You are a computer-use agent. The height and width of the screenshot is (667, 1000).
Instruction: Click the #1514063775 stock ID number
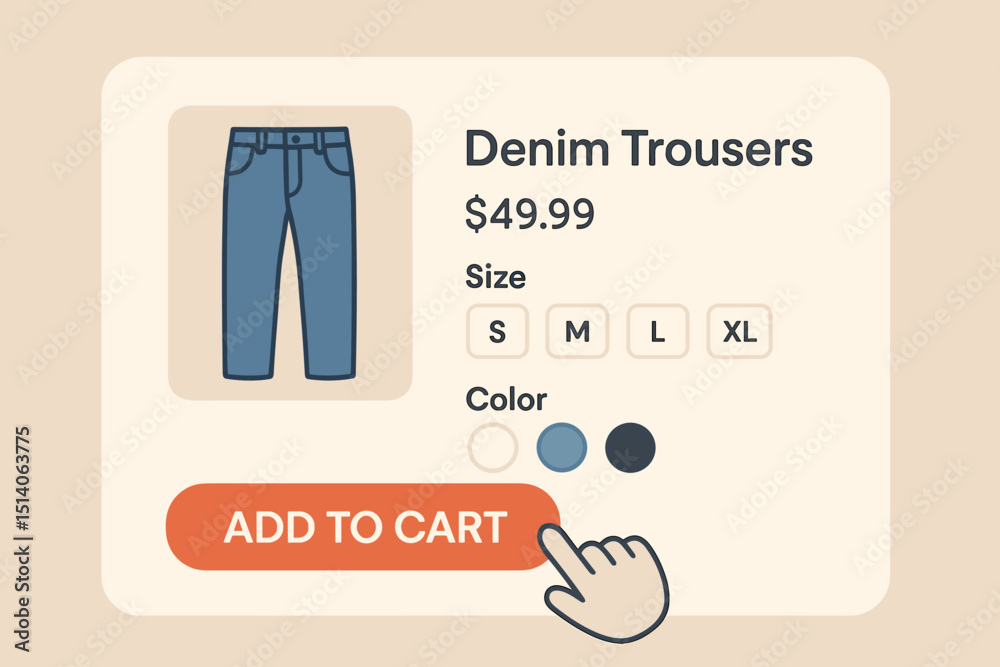pos(22,478)
